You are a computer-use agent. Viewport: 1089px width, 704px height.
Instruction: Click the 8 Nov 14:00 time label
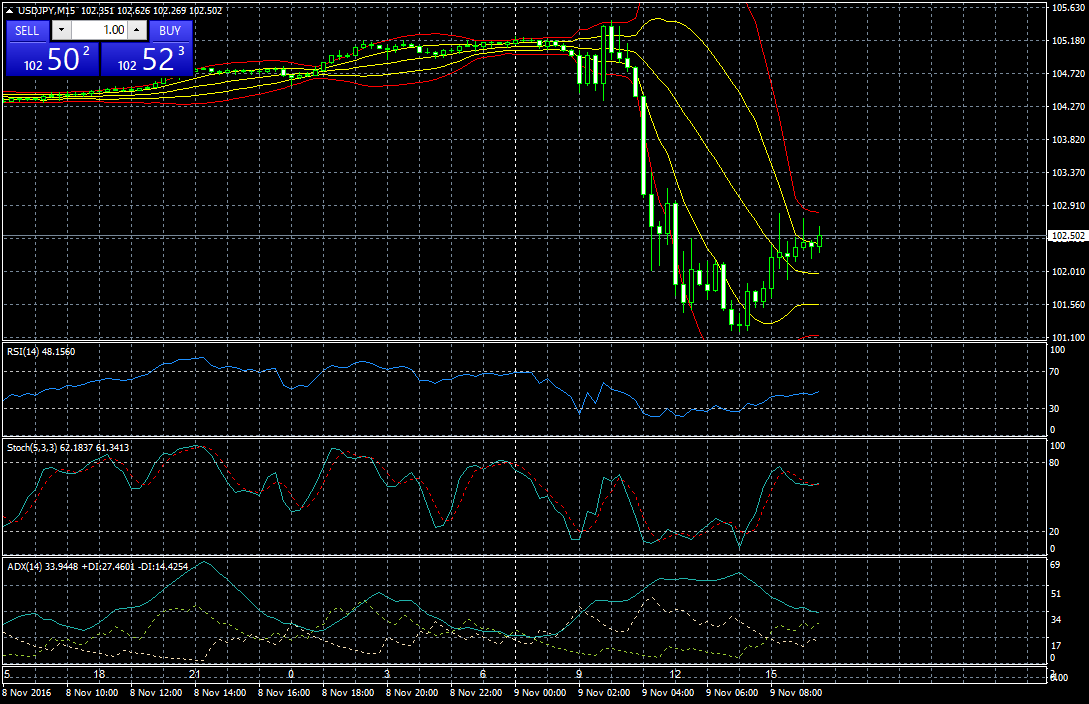click(x=218, y=692)
